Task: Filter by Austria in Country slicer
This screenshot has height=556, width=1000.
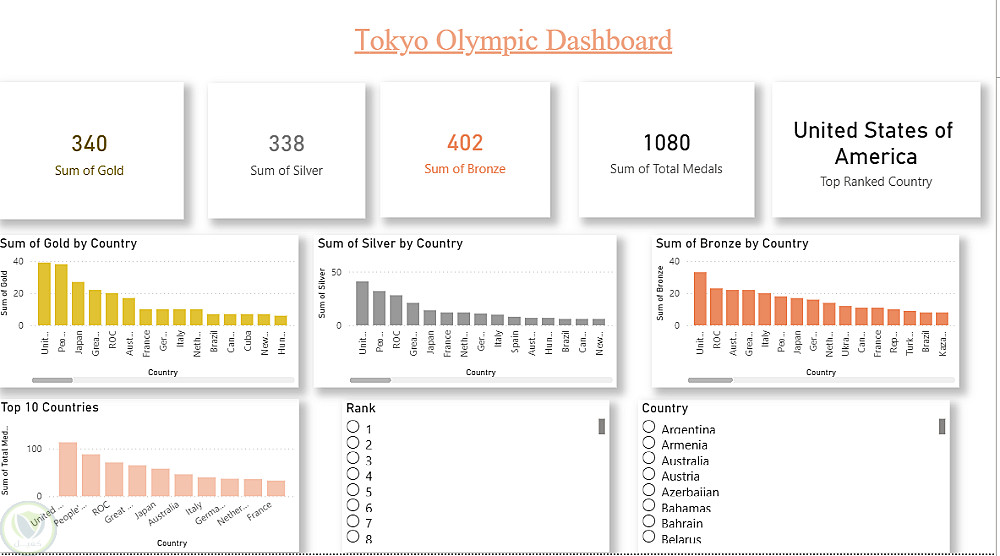Action: pyautogui.click(x=649, y=474)
